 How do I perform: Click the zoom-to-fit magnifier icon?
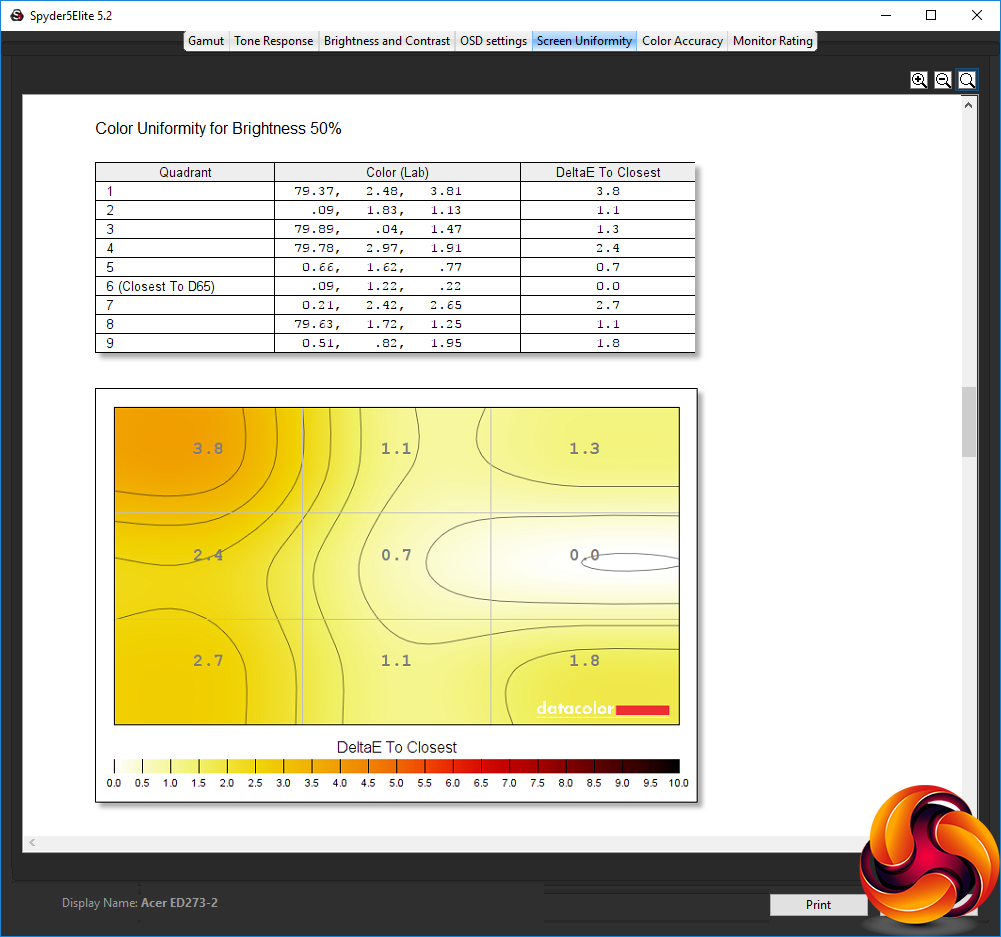point(967,80)
